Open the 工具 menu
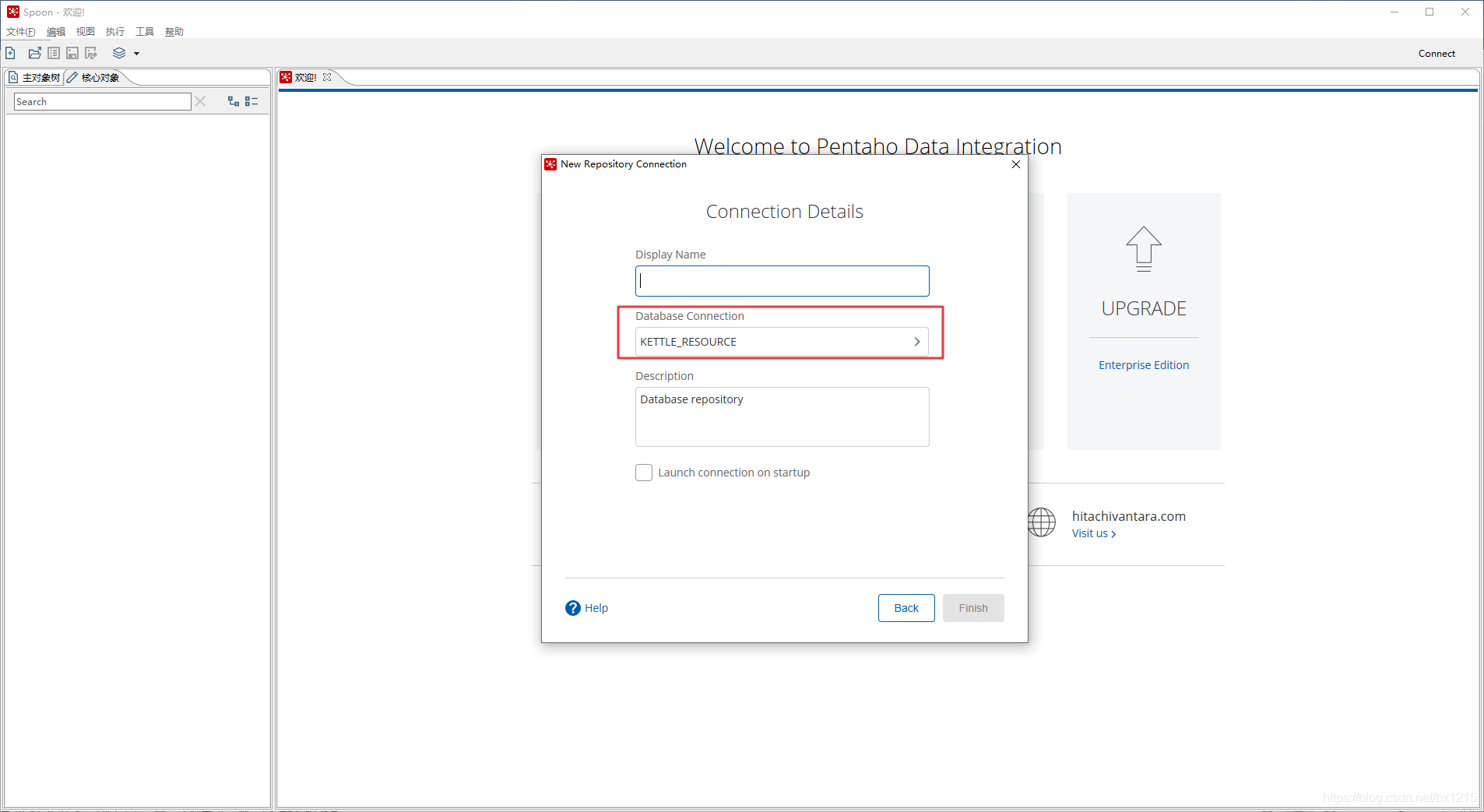1484x812 pixels. click(145, 32)
